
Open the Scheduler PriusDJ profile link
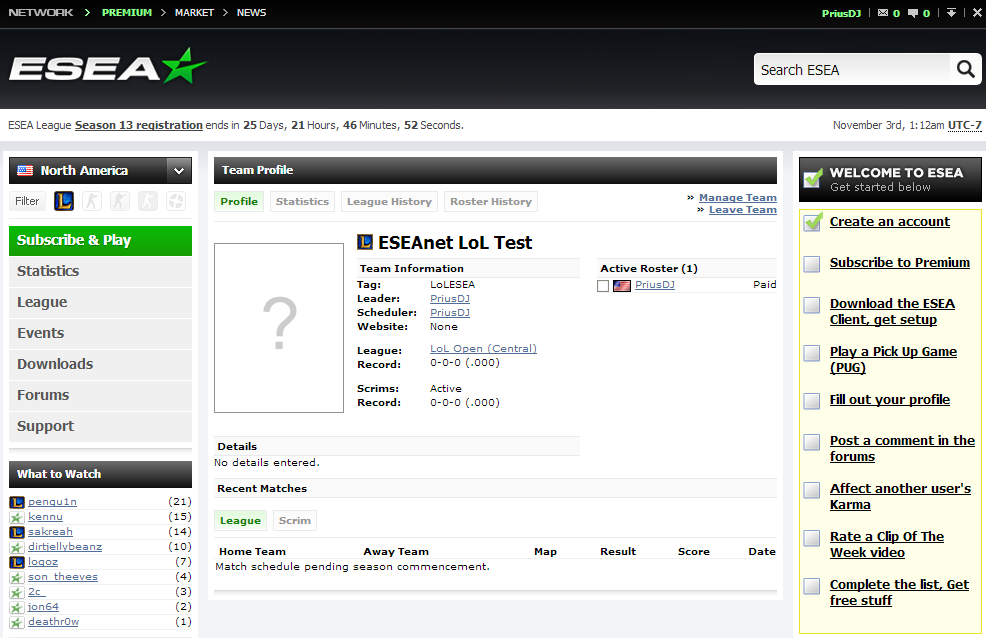[x=450, y=313]
